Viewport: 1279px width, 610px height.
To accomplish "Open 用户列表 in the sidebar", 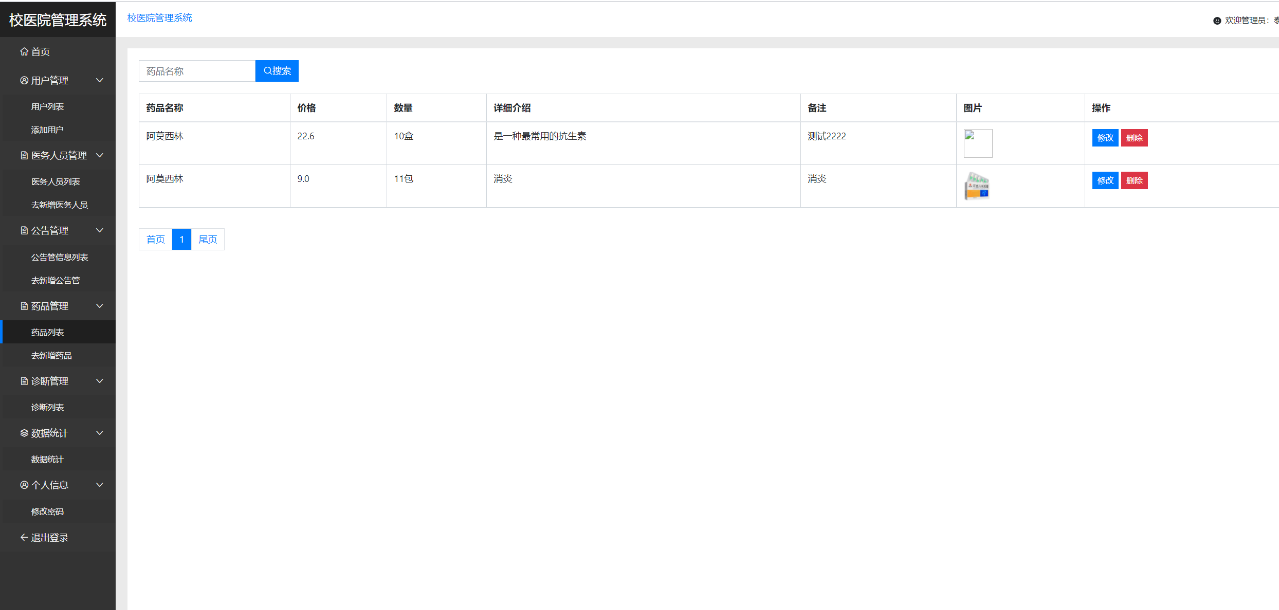I will [47, 106].
